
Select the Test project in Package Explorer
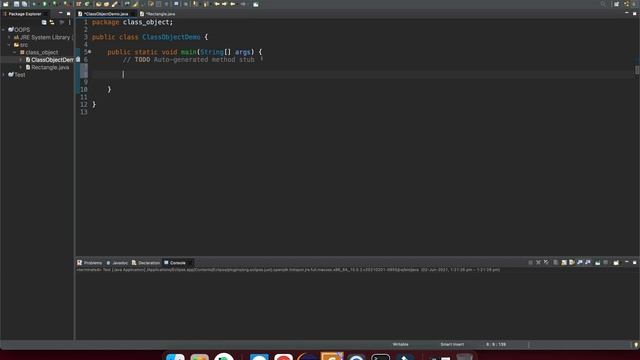coord(17,75)
